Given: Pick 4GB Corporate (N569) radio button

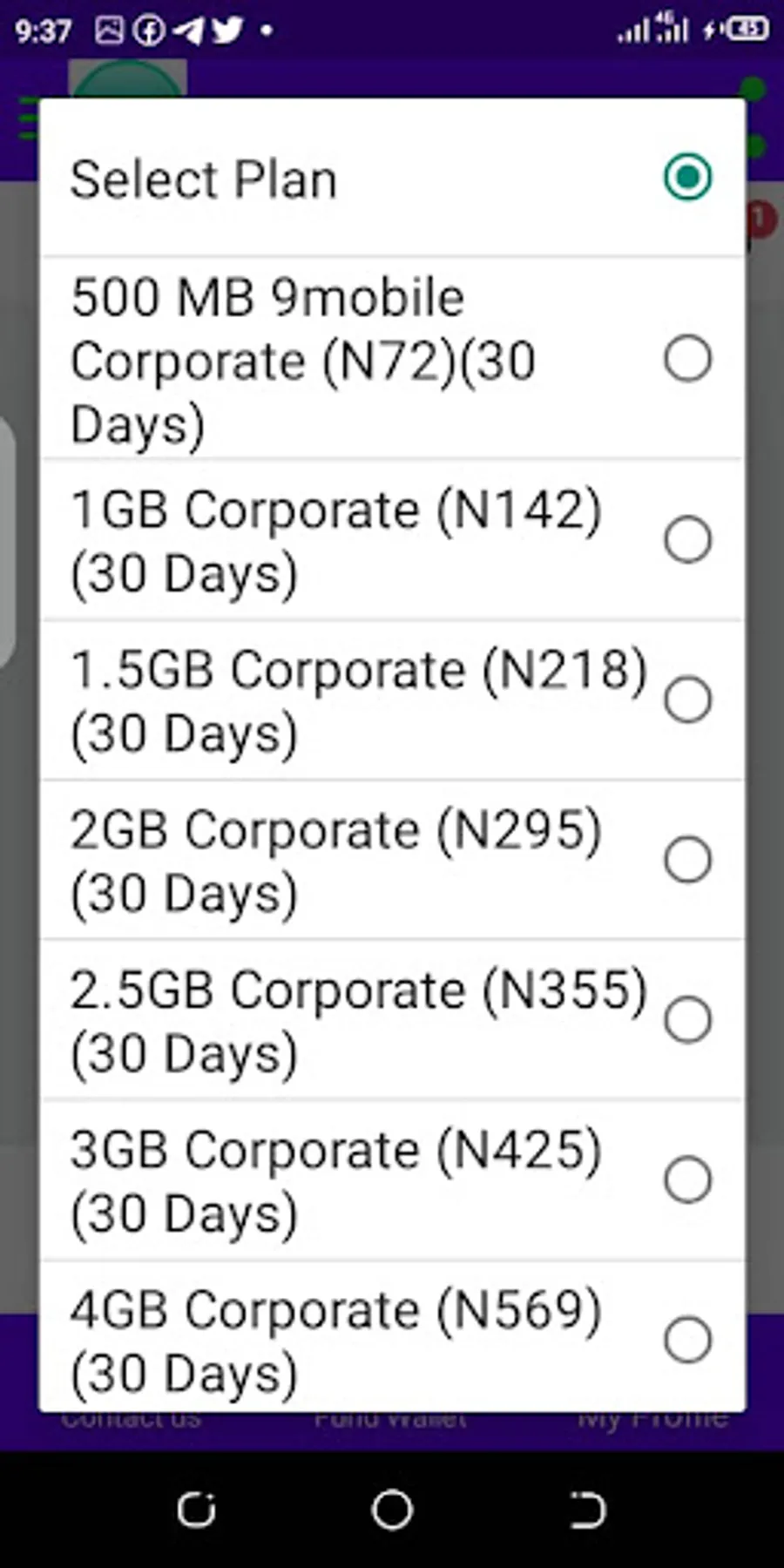Looking at the screenshot, I should point(687,1340).
